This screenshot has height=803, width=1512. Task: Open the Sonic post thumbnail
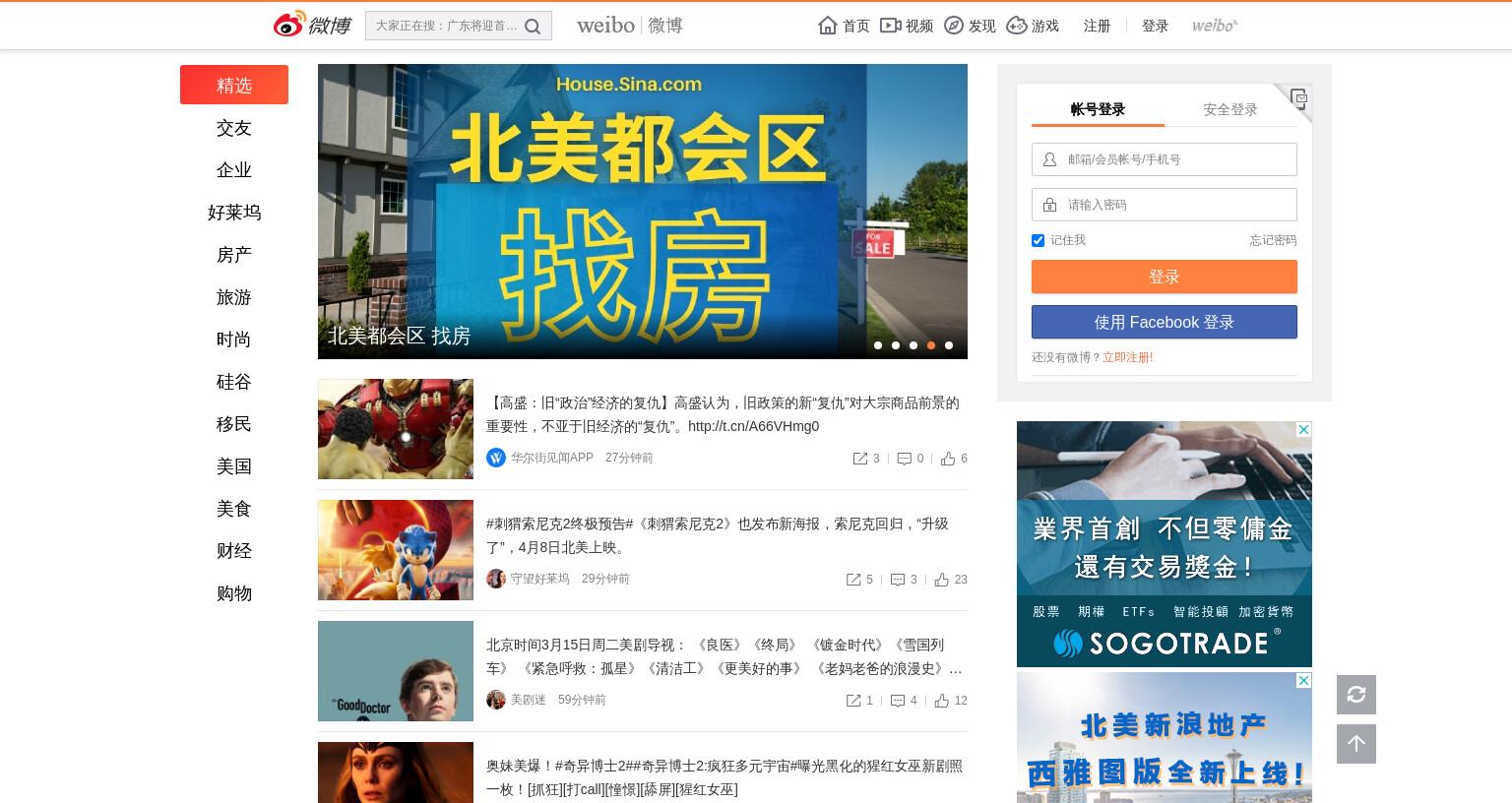click(396, 550)
